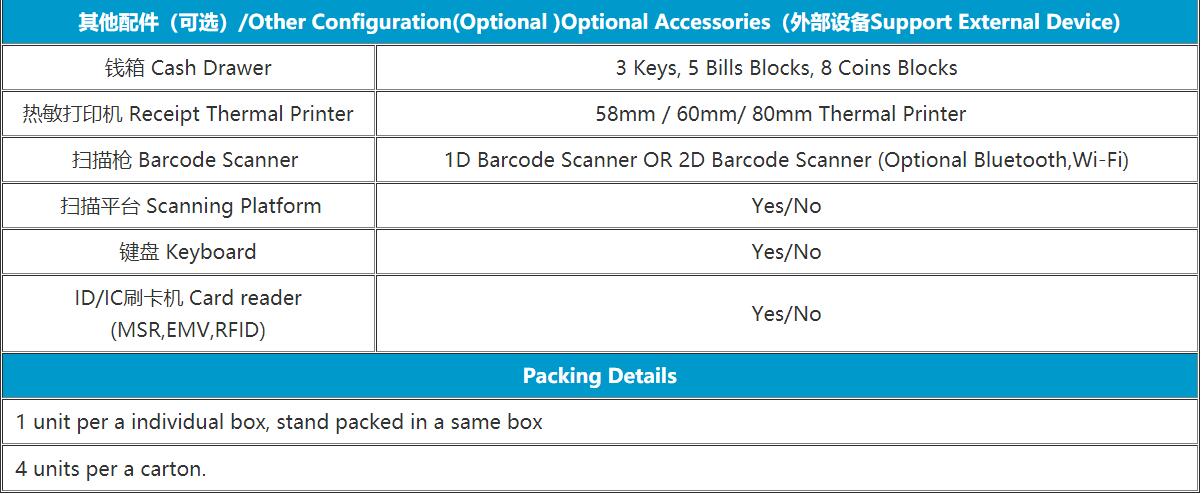
Task: Click Yes/No in the Card reader row
Action: click(x=786, y=314)
